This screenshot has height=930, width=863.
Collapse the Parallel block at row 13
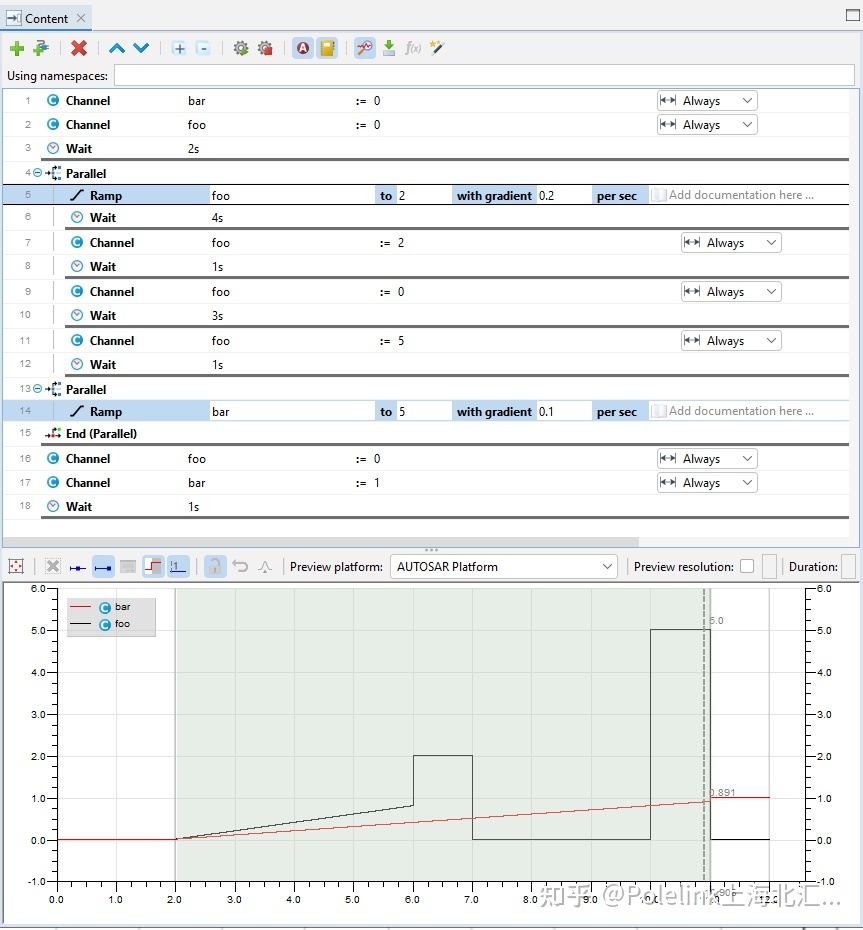[x=38, y=389]
